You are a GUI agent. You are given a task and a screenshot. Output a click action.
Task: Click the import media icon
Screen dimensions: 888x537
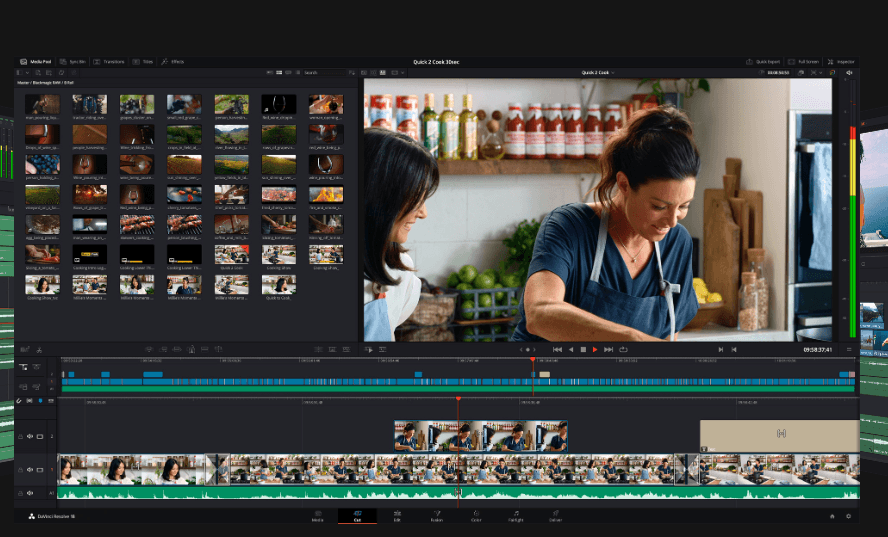tap(38, 73)
